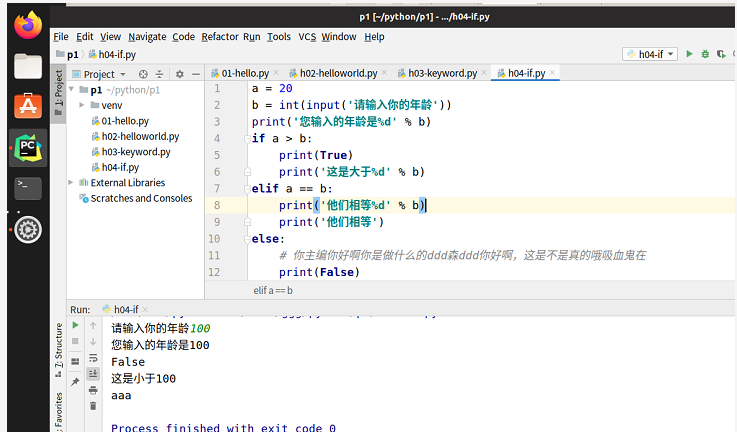Collapse all in Project panel toolbar

point(160,74)
